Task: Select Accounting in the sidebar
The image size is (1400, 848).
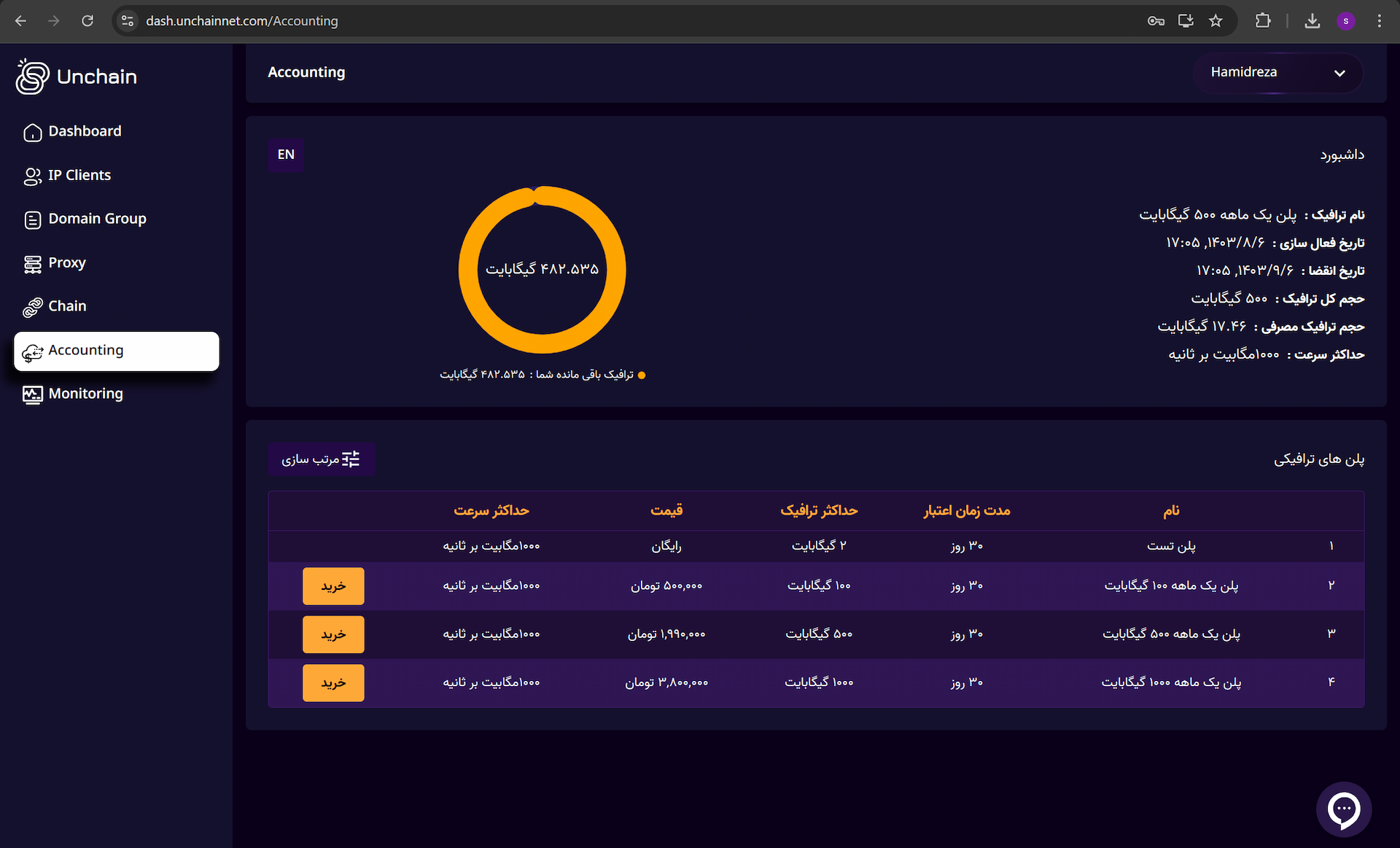Action: click(117, 351)
